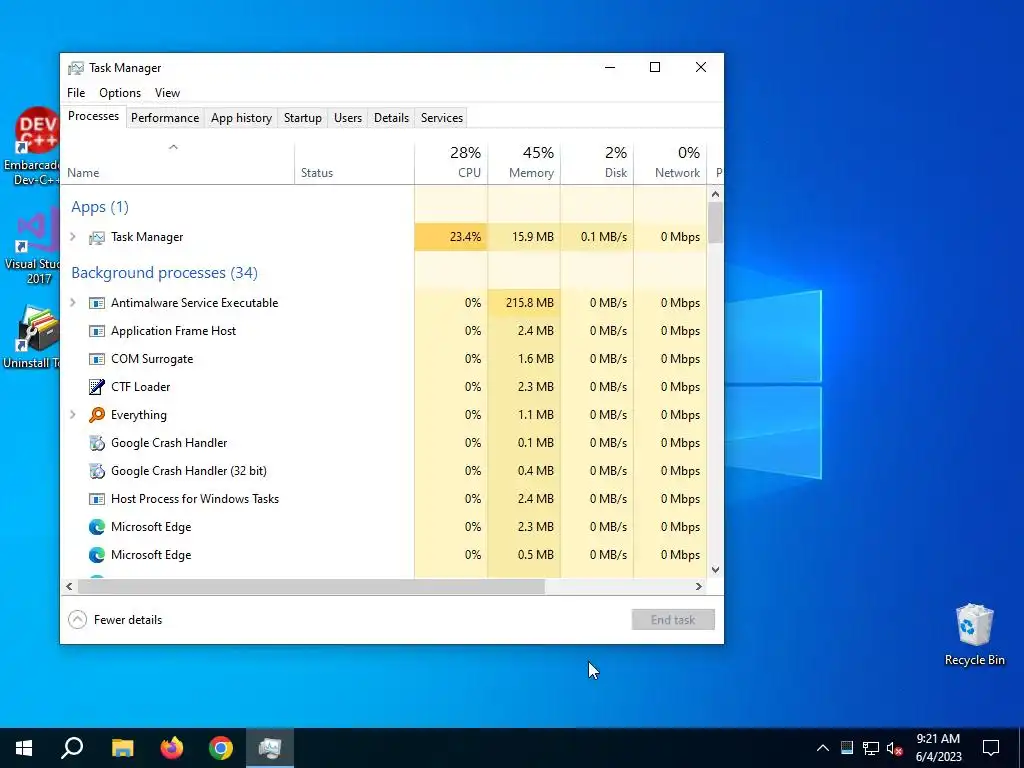Click the Everything magnifier icon
Viewport: 1024px width, 768px height.
97,415
